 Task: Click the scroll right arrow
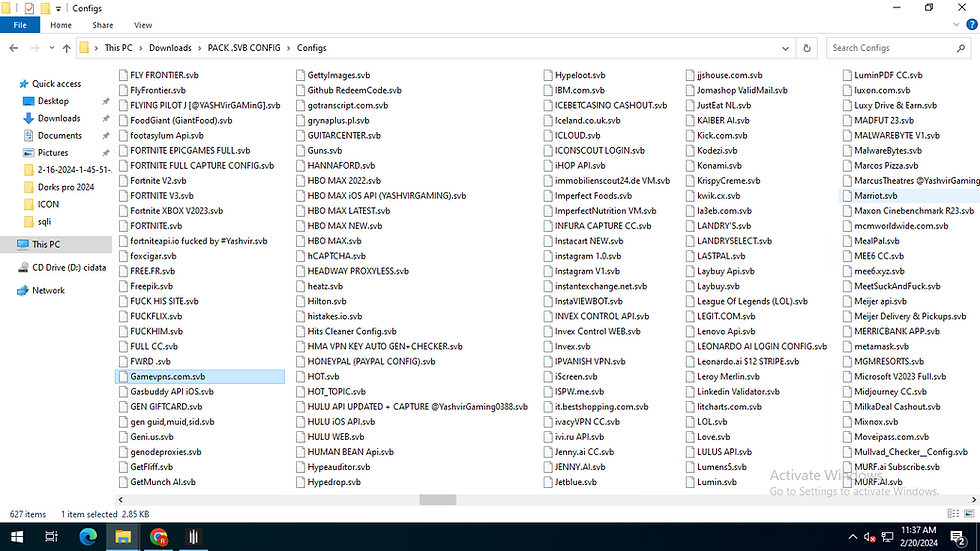tap(974, 500)
